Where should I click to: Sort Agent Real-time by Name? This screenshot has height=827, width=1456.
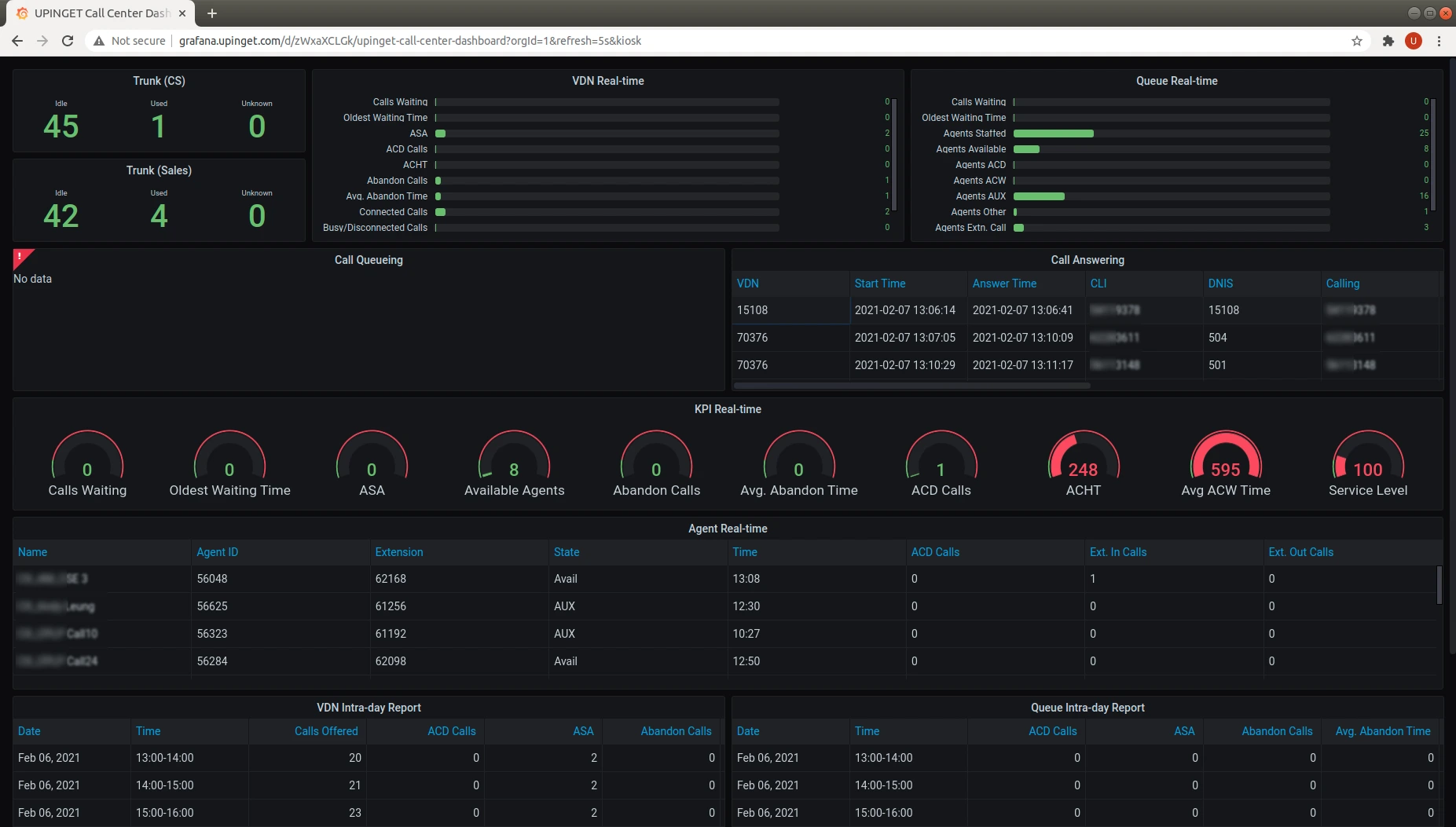32,552
